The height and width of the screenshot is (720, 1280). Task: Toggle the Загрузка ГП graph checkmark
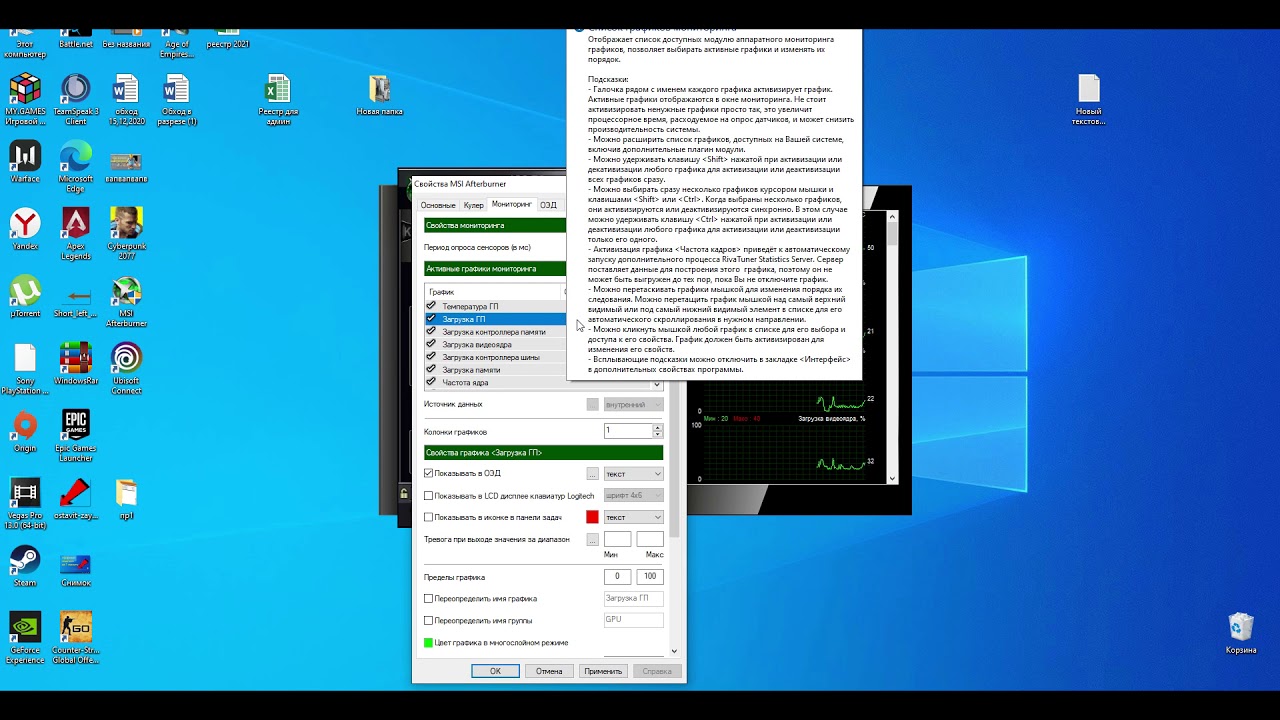431,319
